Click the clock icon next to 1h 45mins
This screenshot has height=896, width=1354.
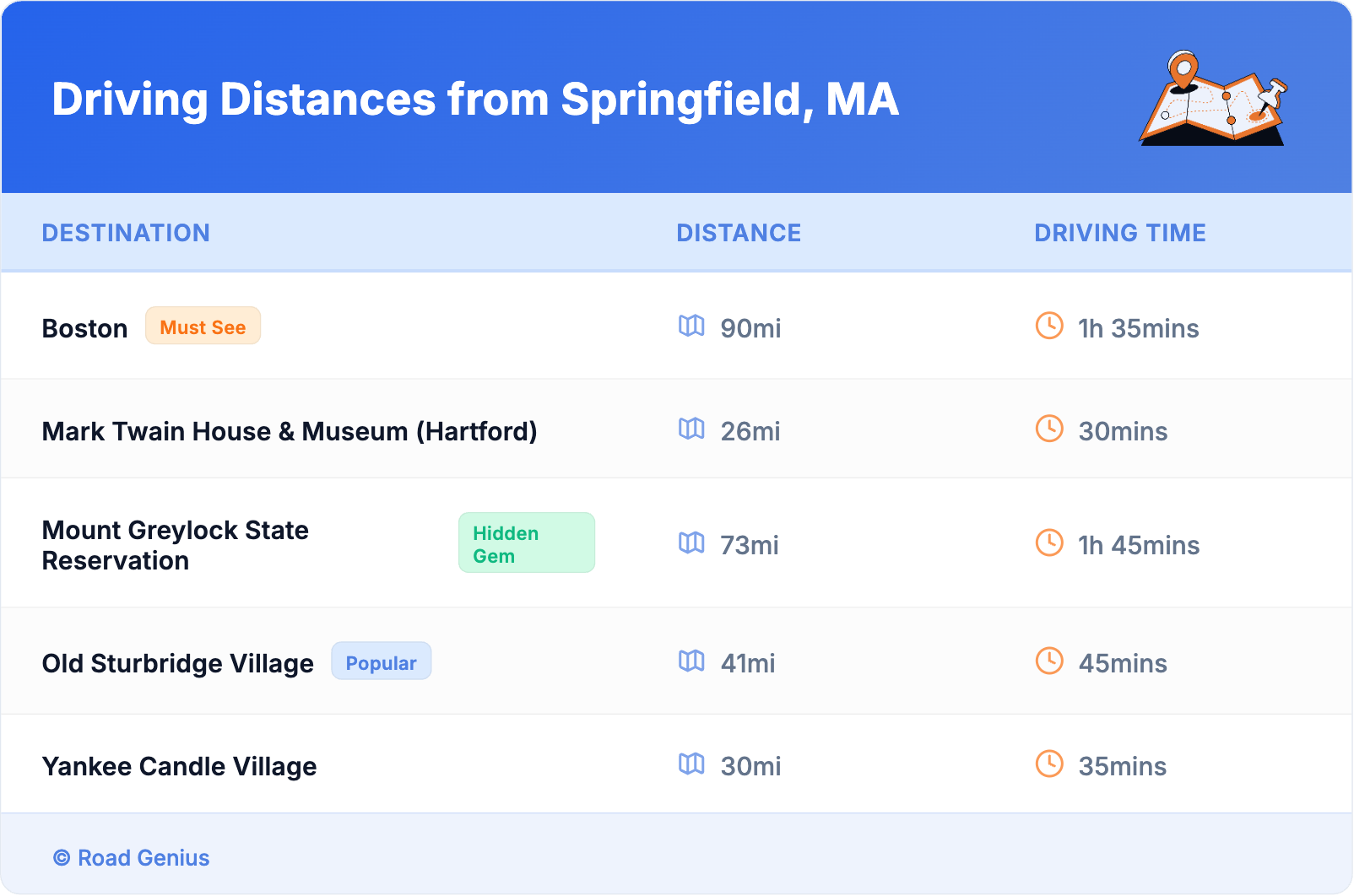click(1049, 542)
